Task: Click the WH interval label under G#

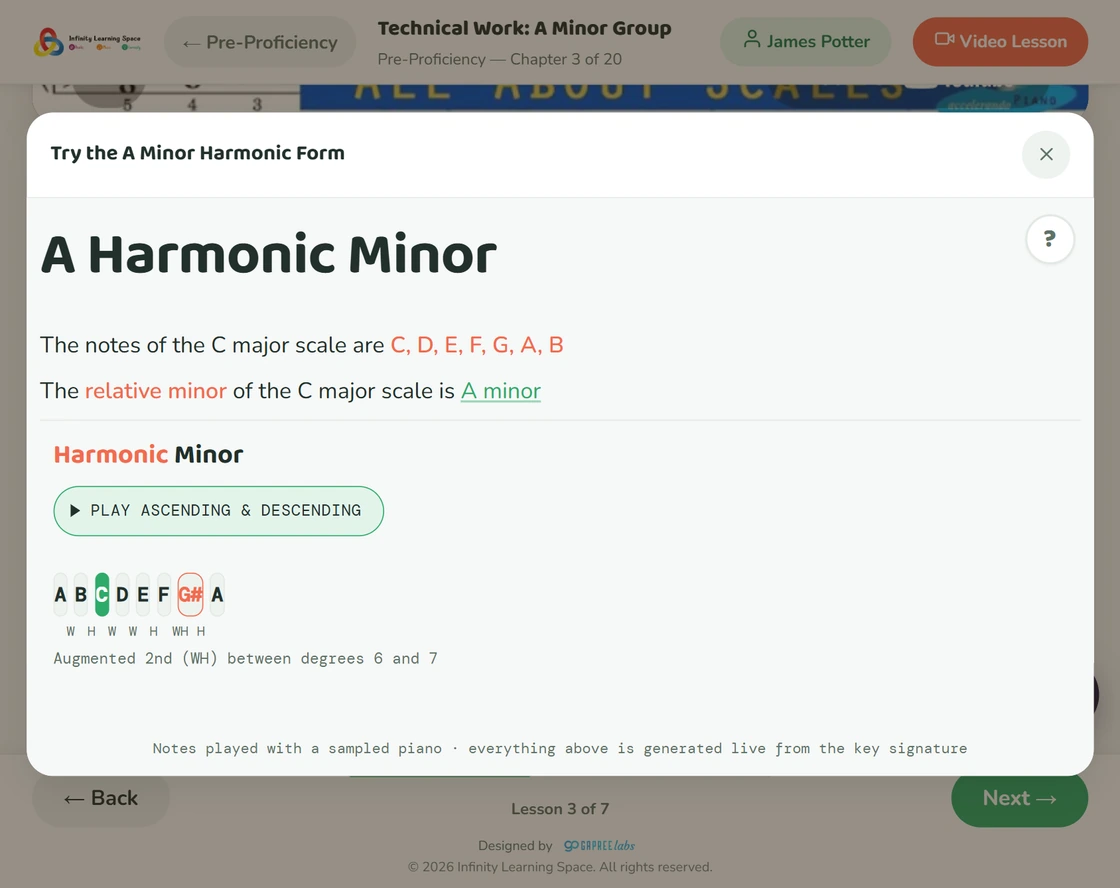Action: (x=180, y=632)
